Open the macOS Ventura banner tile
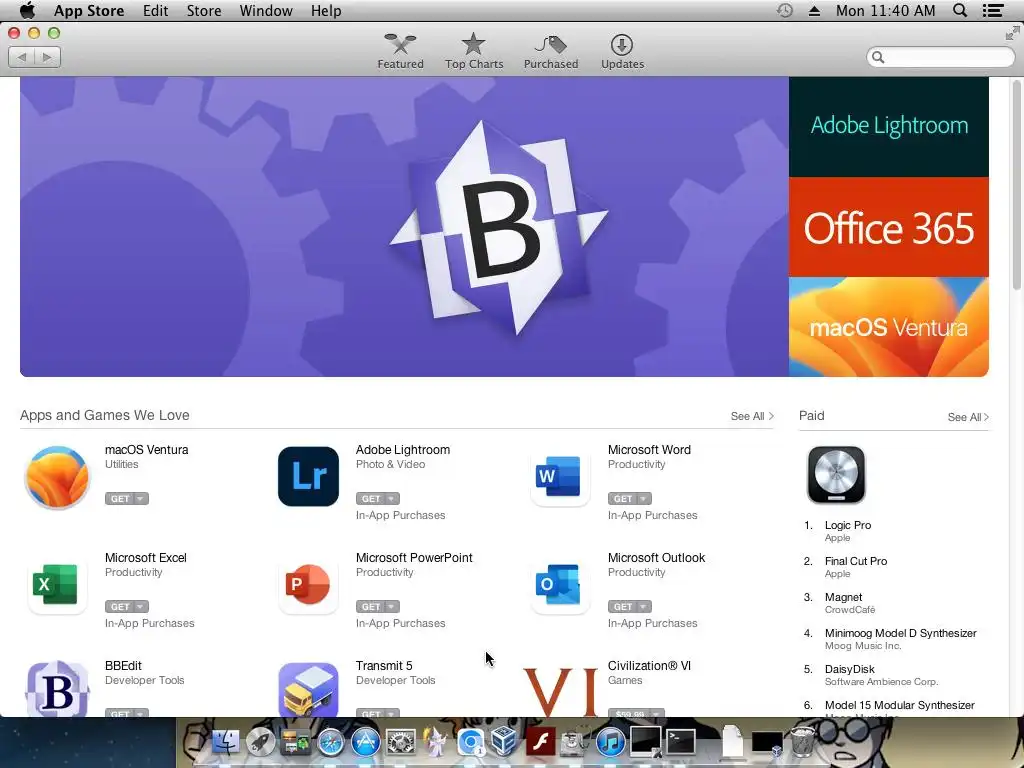Viewport: 1024px width, 768px height. click(x=889, y=327)
